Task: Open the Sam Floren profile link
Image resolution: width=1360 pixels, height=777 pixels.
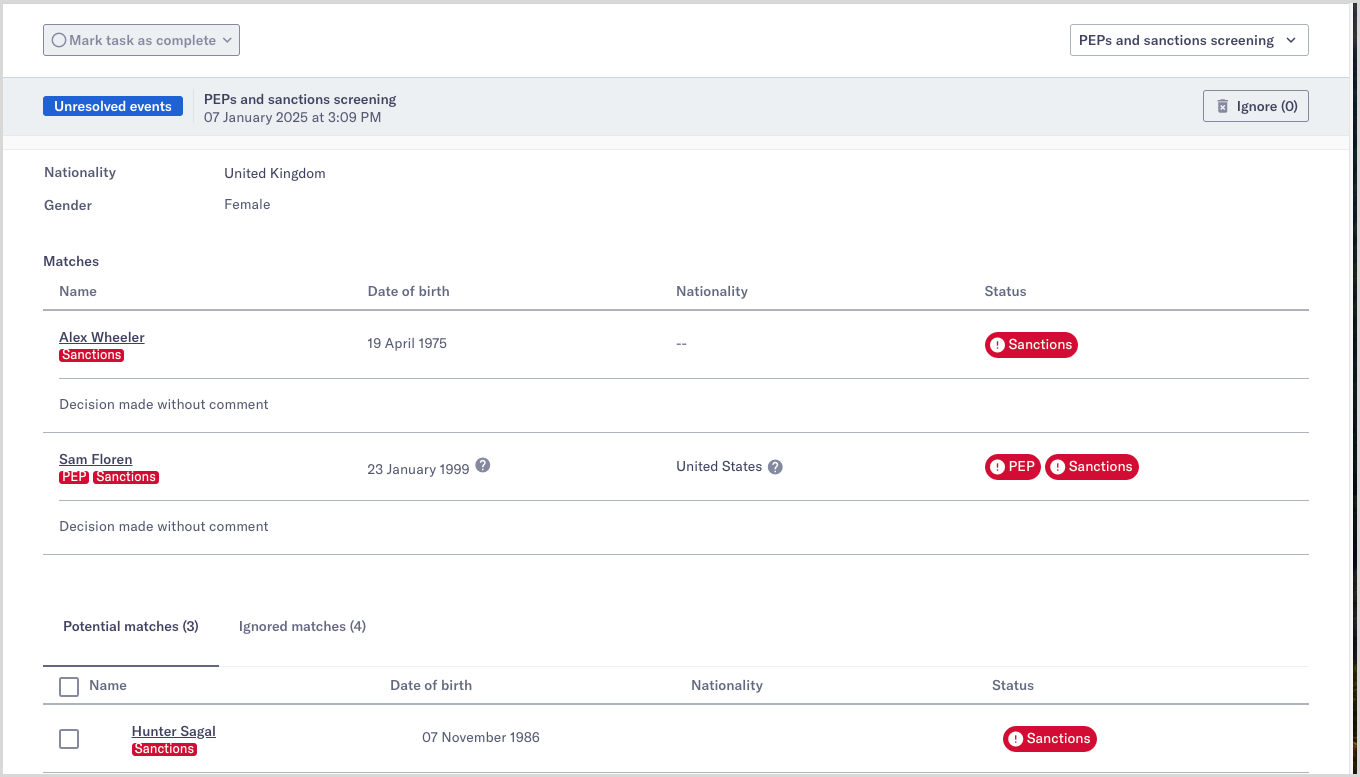Action: click(x=96, y=459)
